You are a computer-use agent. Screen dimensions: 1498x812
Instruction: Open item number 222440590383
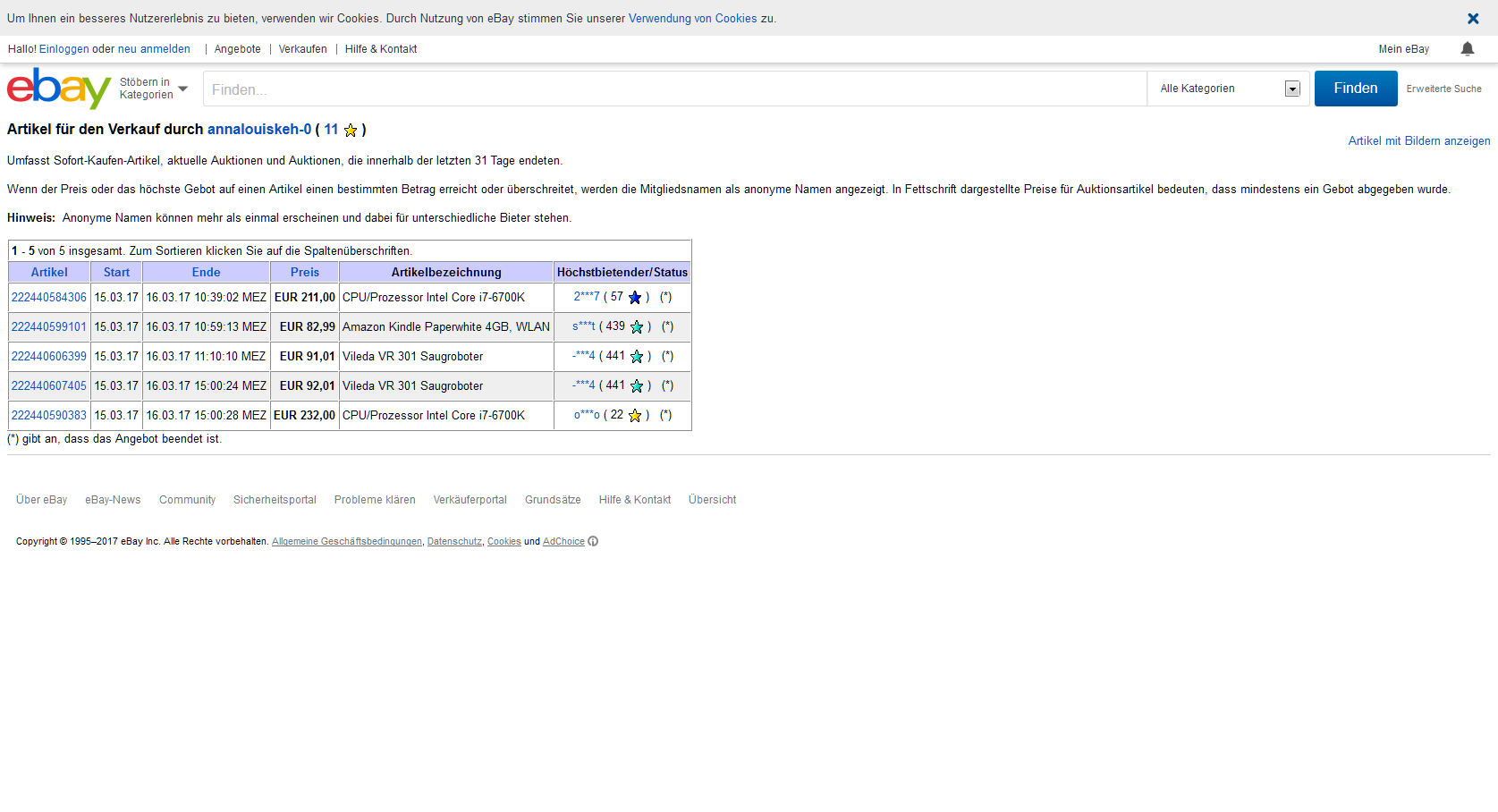coord(49,416)
